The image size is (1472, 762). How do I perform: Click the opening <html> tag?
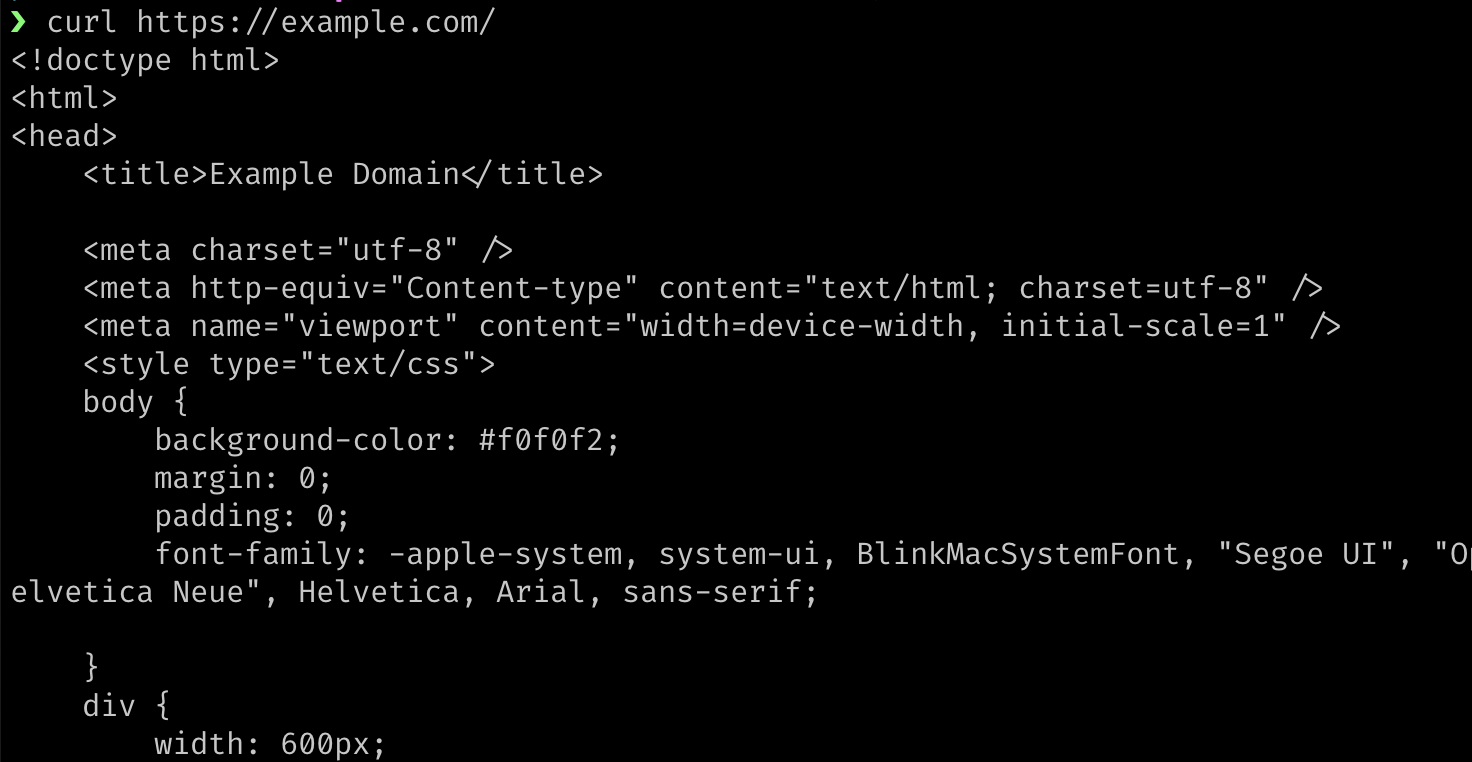pyautogui.click(x=64, y=98)
